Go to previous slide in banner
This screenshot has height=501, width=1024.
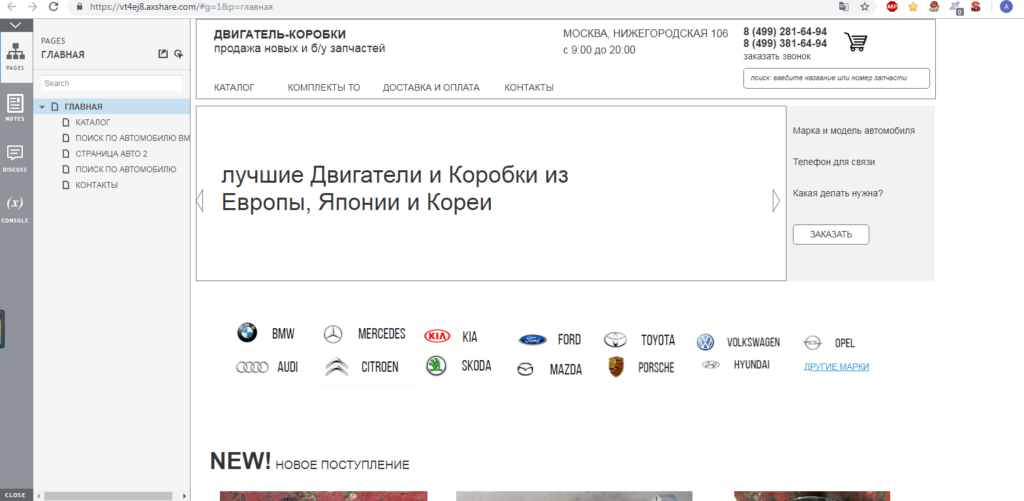coord(200,201)
